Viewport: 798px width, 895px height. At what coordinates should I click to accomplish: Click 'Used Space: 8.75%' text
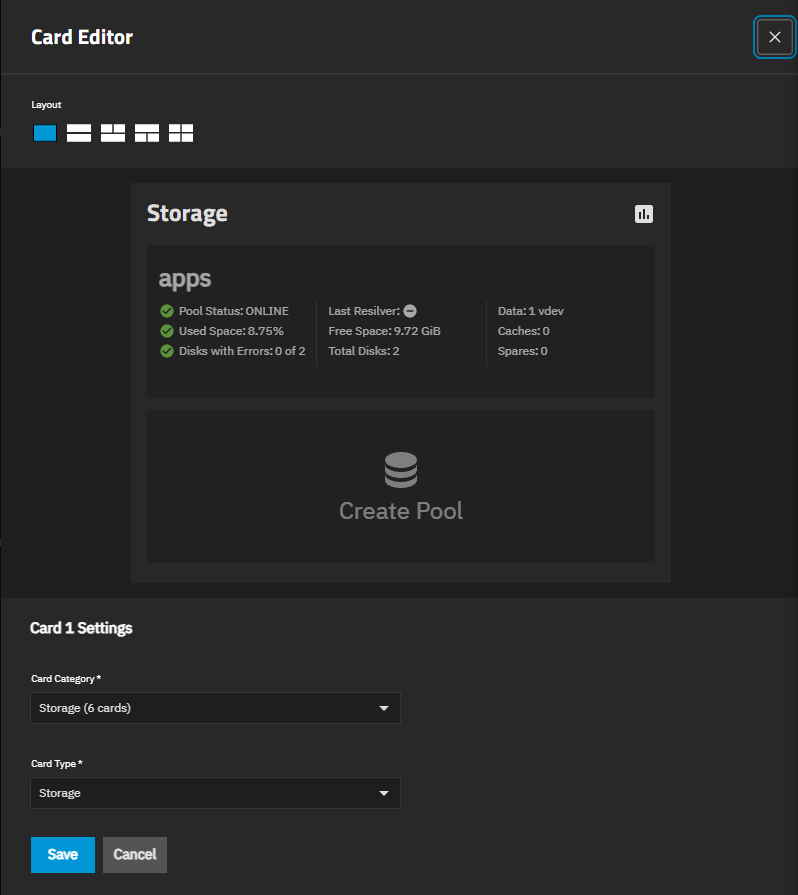[x=231, y=331]
